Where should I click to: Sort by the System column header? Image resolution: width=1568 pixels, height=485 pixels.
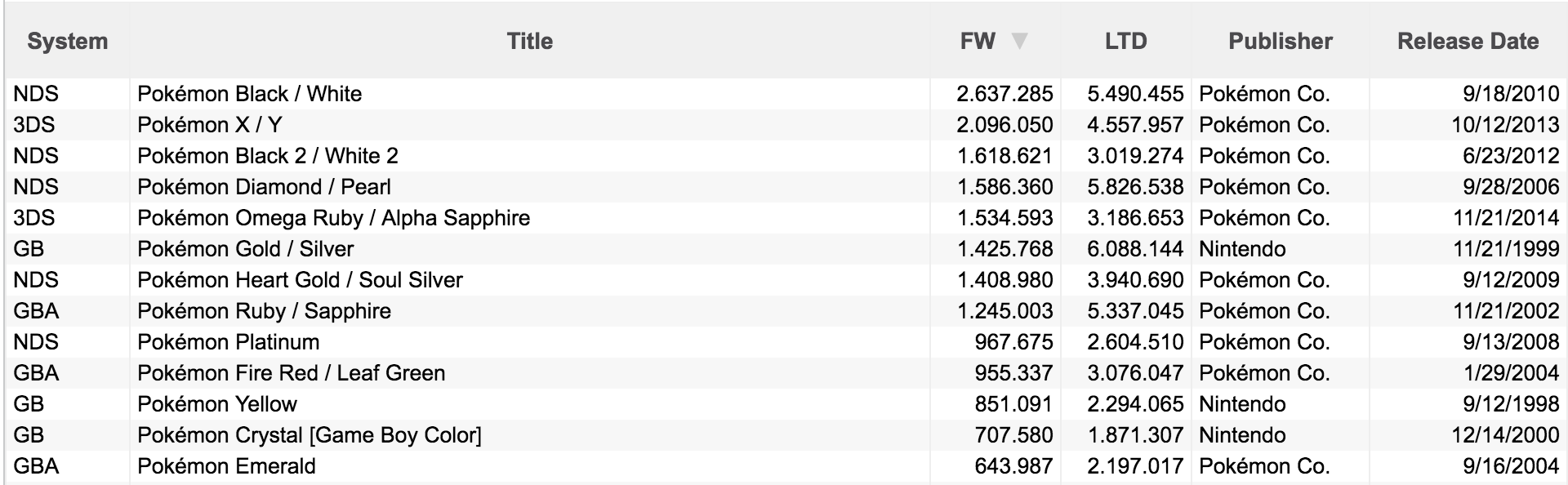click(x=67, y=41)
